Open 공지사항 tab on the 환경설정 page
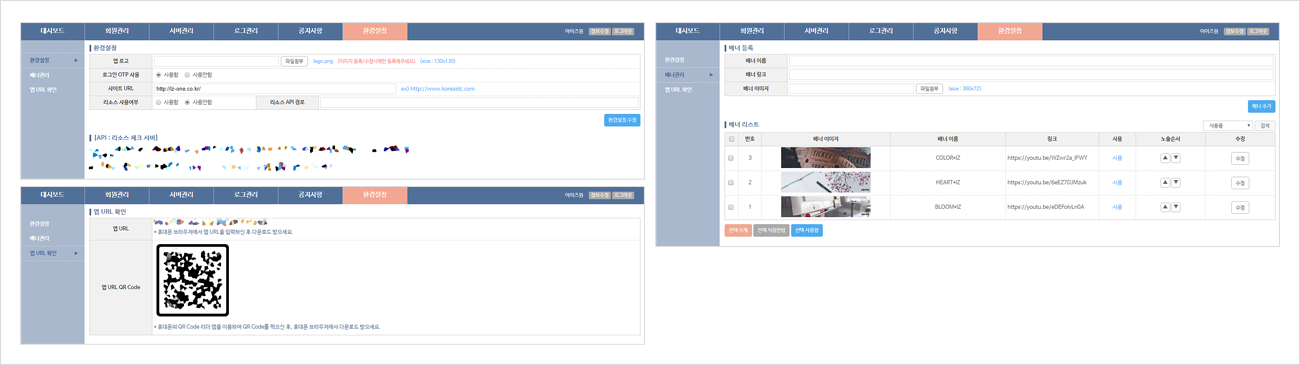Image resolution: width=1300 pixels, height=365 pixels. tap(310, 31)
